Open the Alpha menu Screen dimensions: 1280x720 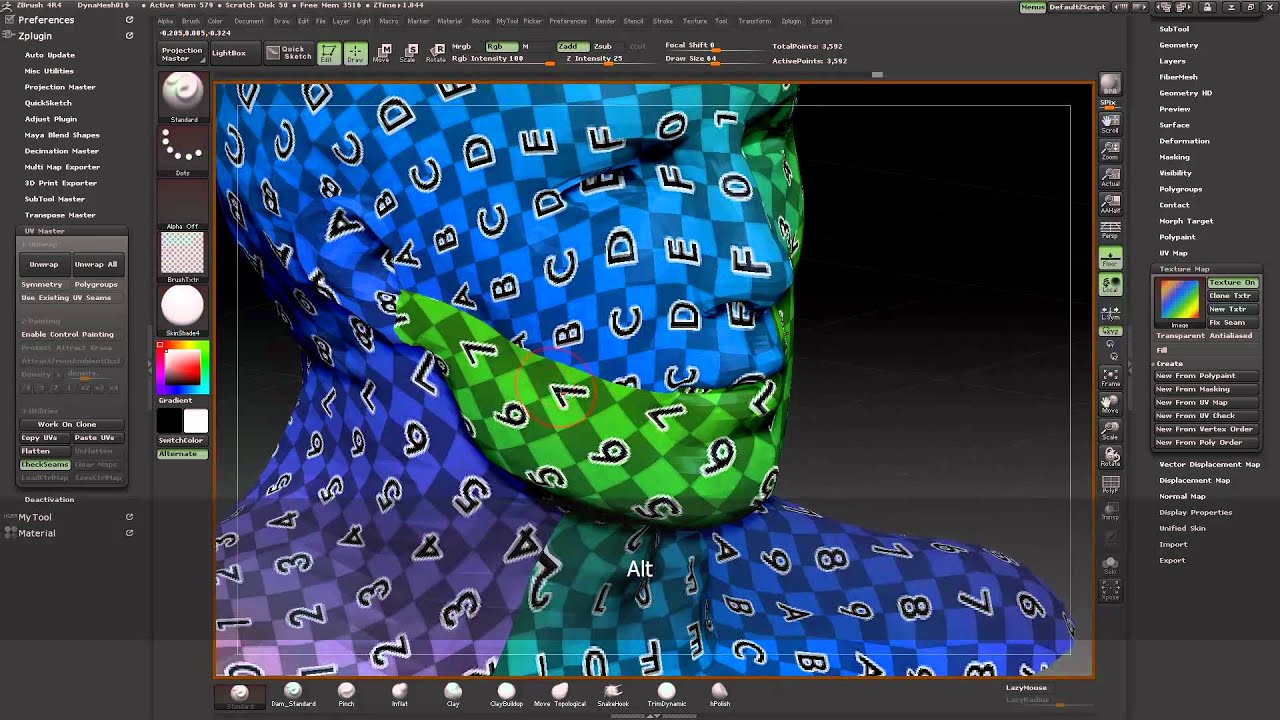click(x=165, y=21)
